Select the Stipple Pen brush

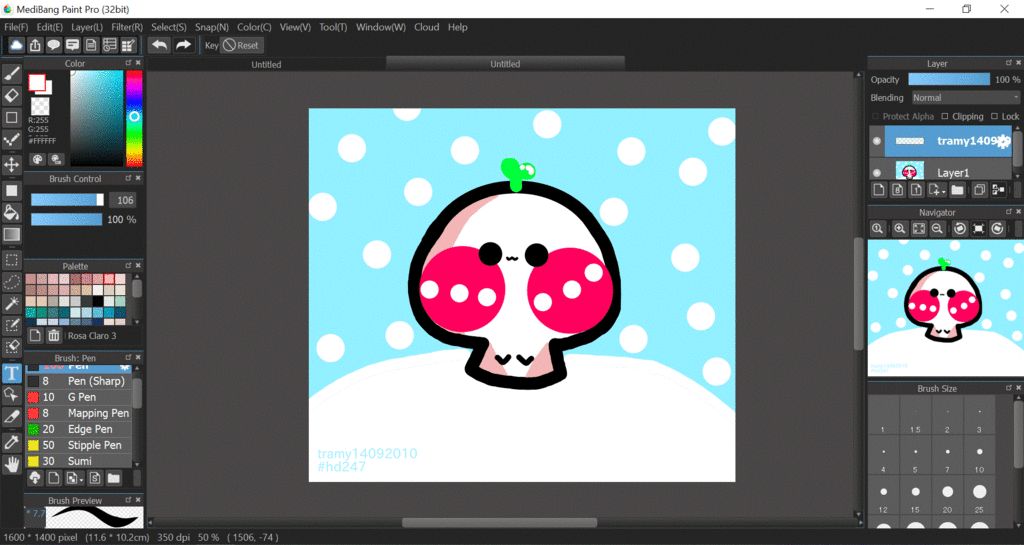coord(79,445)
